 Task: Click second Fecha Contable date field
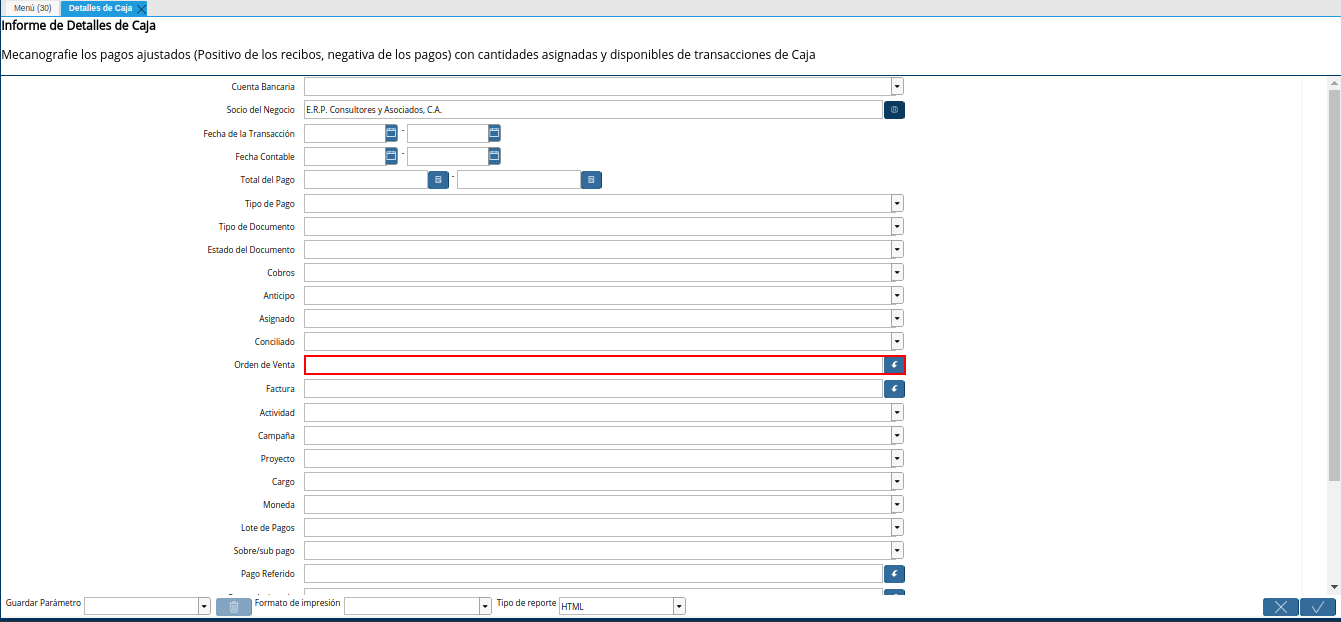(447, 156)
